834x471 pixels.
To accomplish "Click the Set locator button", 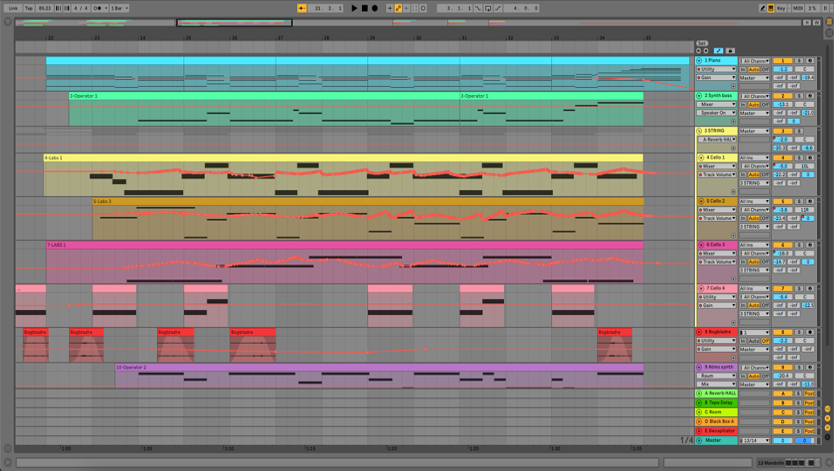I will point(702,44).
